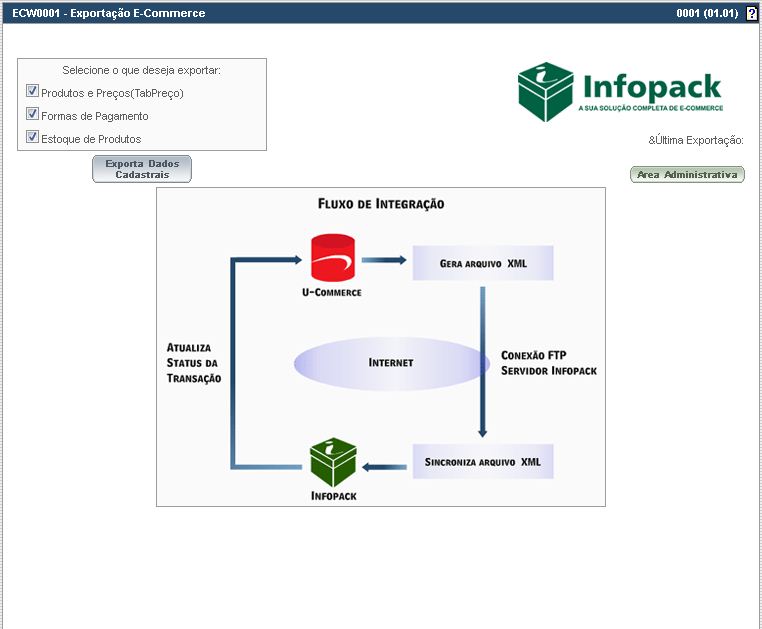This screenshot has width=762, height=629.
Task: Click the Atualiza Status da Transação label
Action: (x=194, y=363)
